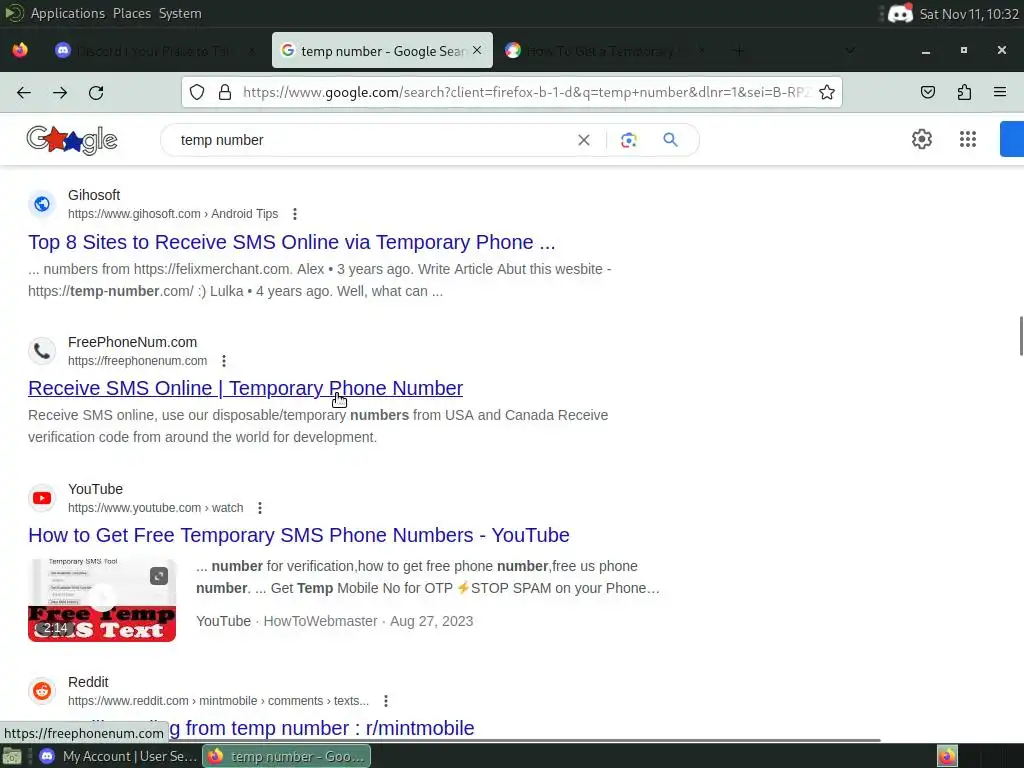Clear the search box with the X icon

(x=584, y=140)
